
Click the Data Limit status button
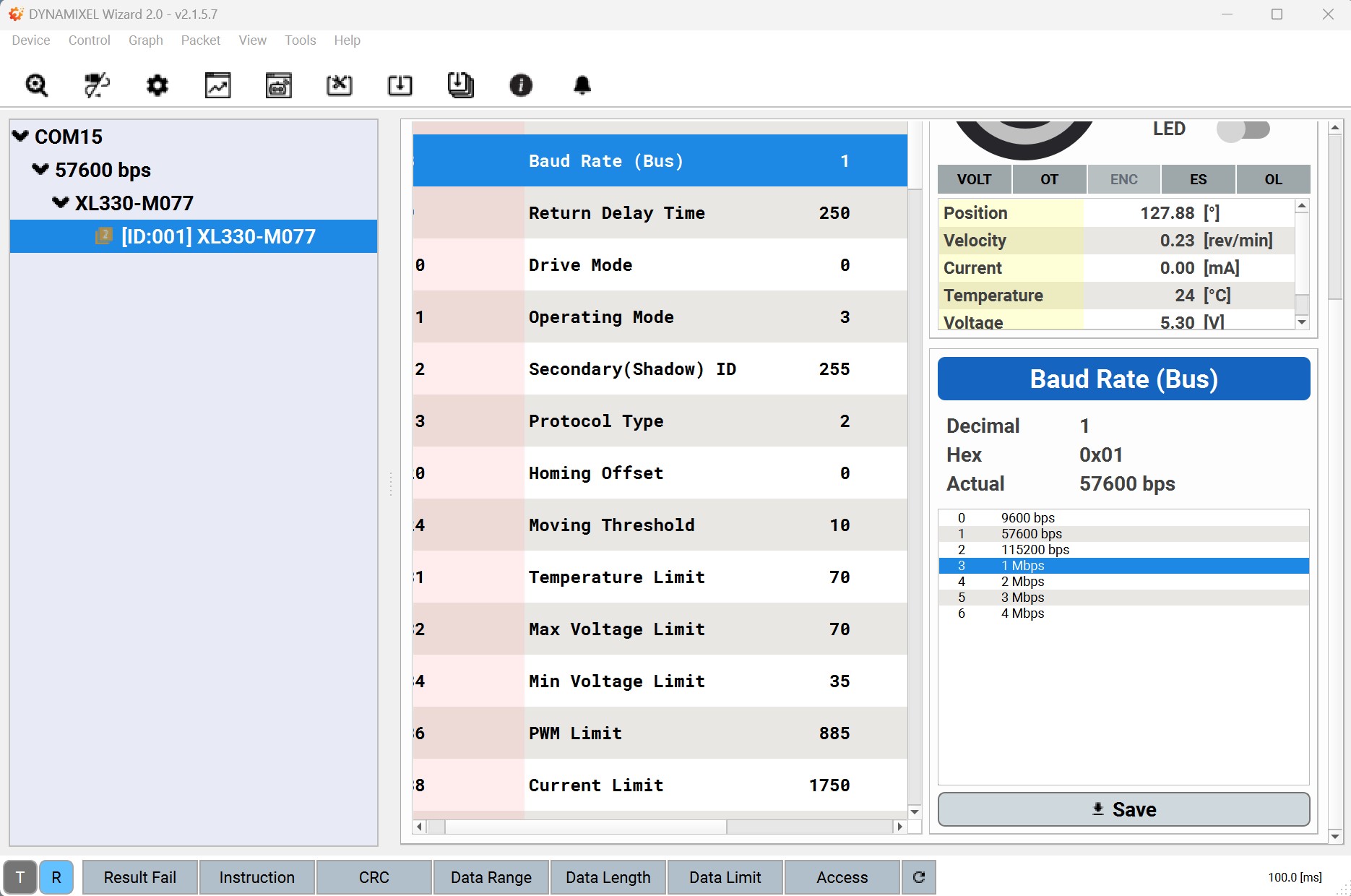tap(725, 877)
